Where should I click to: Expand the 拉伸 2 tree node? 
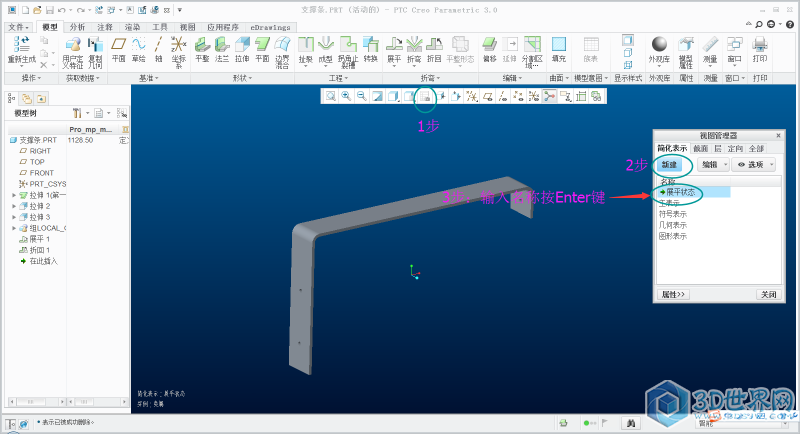tap(14, 206)
